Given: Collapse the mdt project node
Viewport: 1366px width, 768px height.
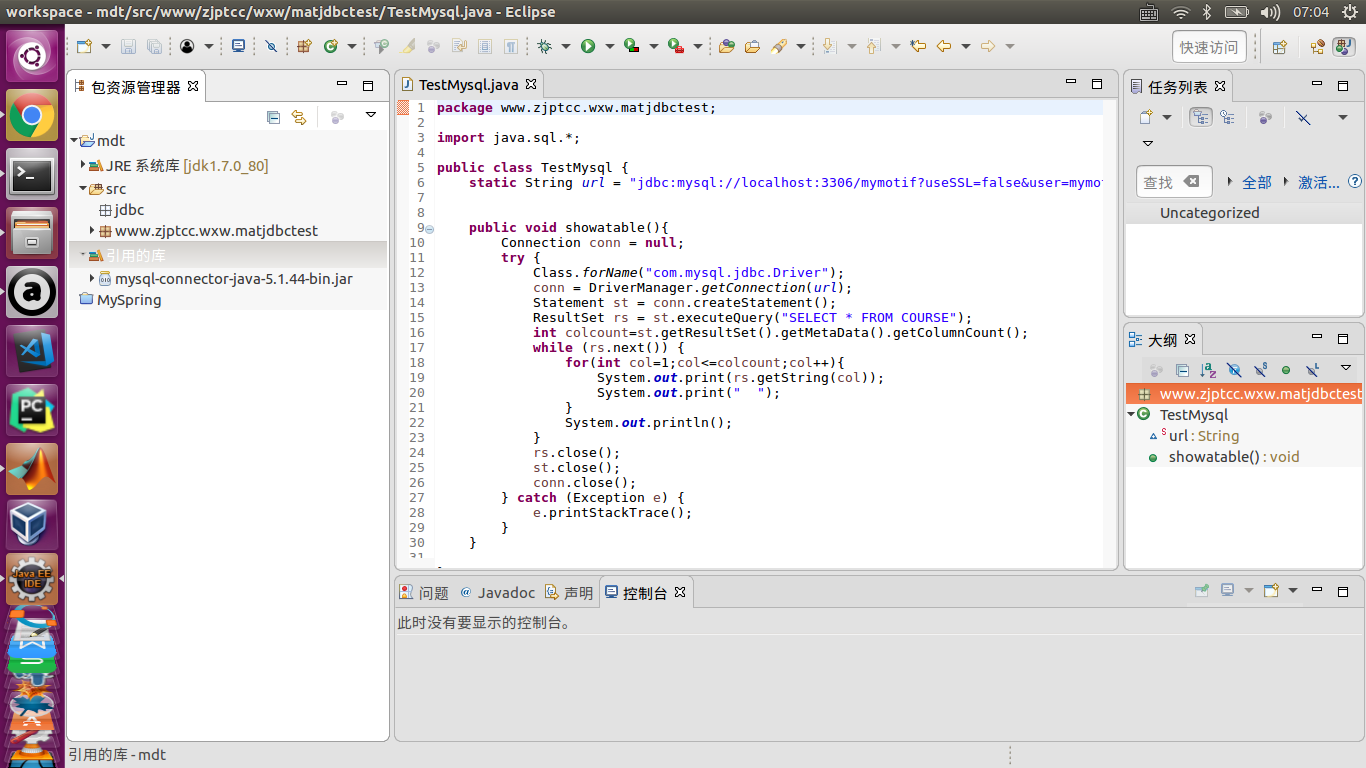Looking at the screenshot, I should click(x=75, y=141).
